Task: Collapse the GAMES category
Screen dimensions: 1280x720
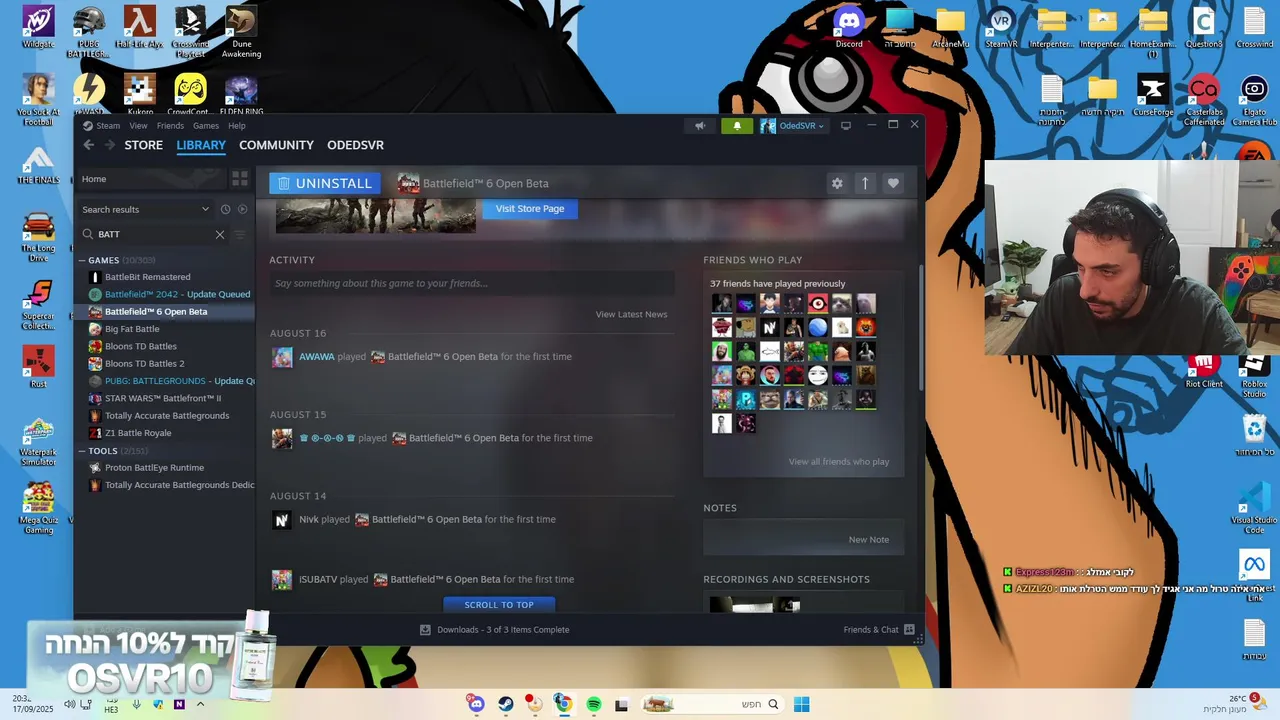Action: pos(82,260)
